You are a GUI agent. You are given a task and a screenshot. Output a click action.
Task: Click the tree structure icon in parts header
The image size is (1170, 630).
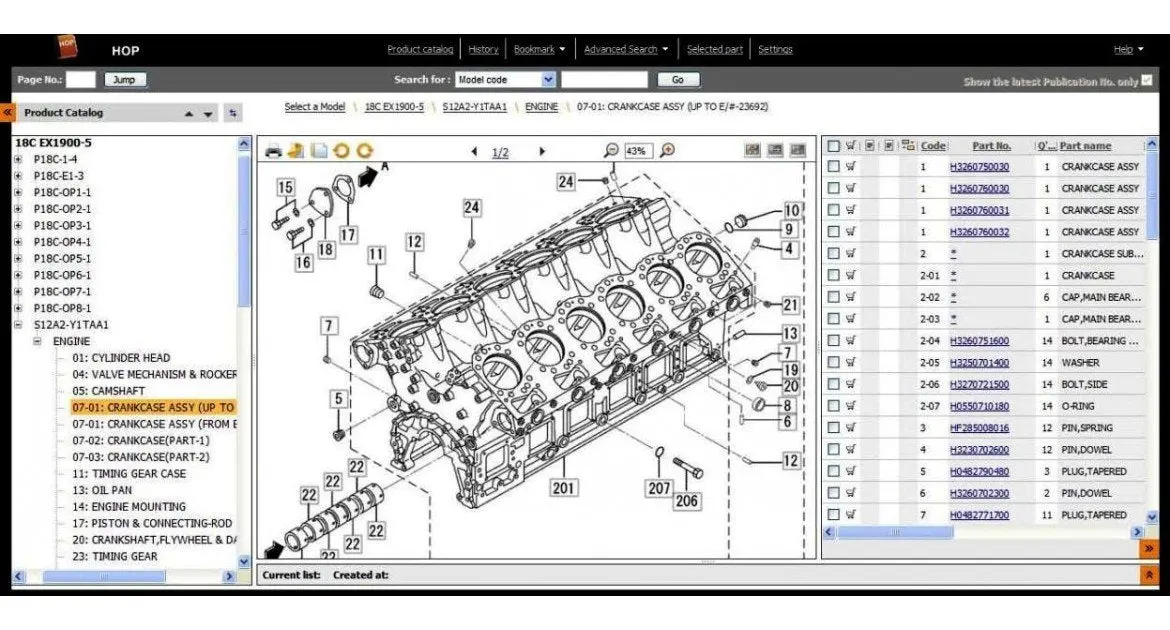tap(908, 146)
